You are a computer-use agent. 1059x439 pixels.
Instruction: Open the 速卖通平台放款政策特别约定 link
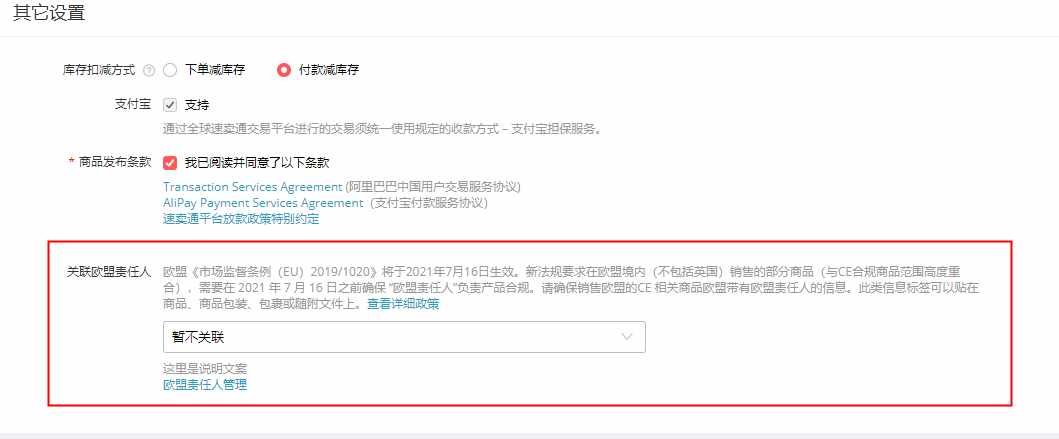(241, 219)
